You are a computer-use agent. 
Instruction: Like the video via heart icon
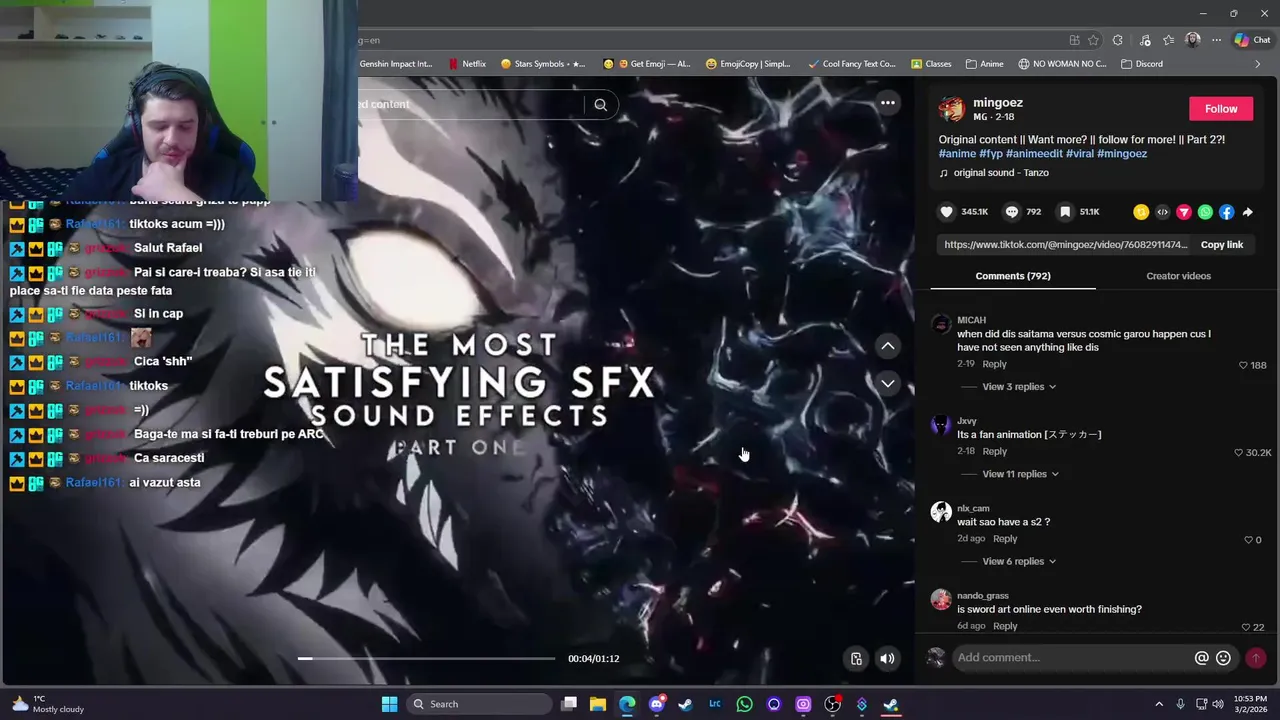point(946,212)
